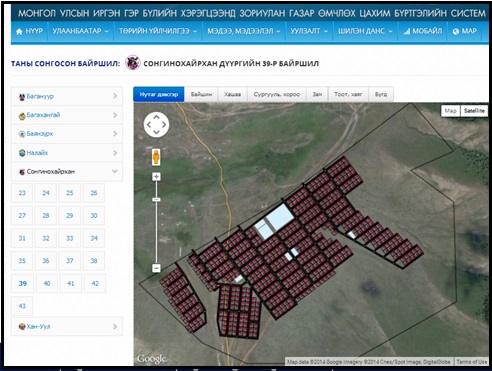Switch to the Зам tab

click(317, 94)
